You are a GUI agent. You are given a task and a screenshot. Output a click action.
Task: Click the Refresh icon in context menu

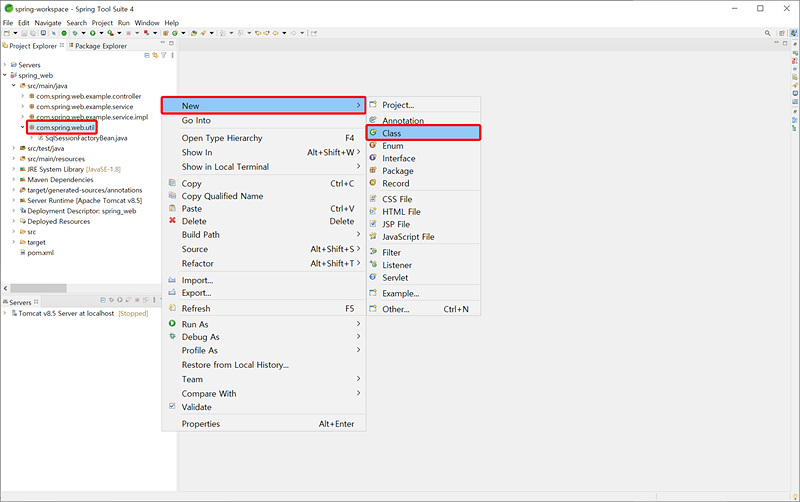(x=172, y=308)
